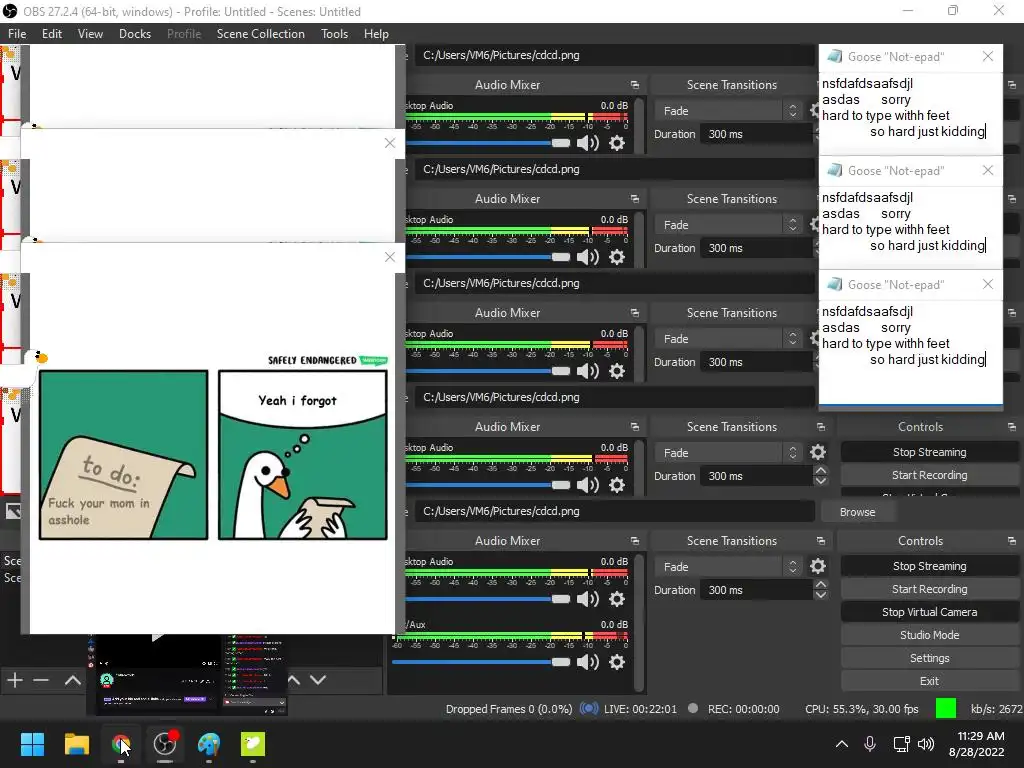This screenshot has width=1024, height=768.
Task: Show hidden system tray icons chevron
Action: pos(842,744)
